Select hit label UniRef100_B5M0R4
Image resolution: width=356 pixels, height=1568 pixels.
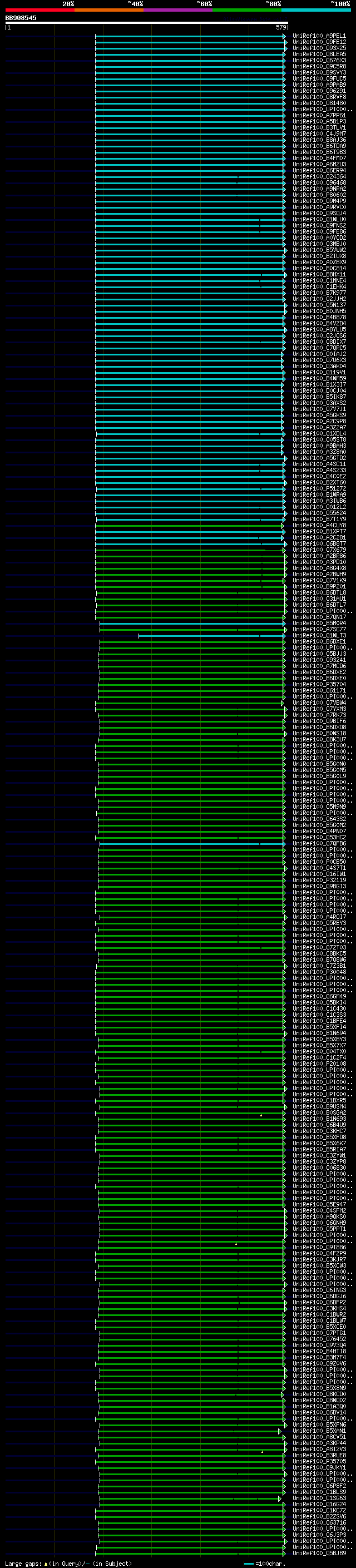click(319, 624)
